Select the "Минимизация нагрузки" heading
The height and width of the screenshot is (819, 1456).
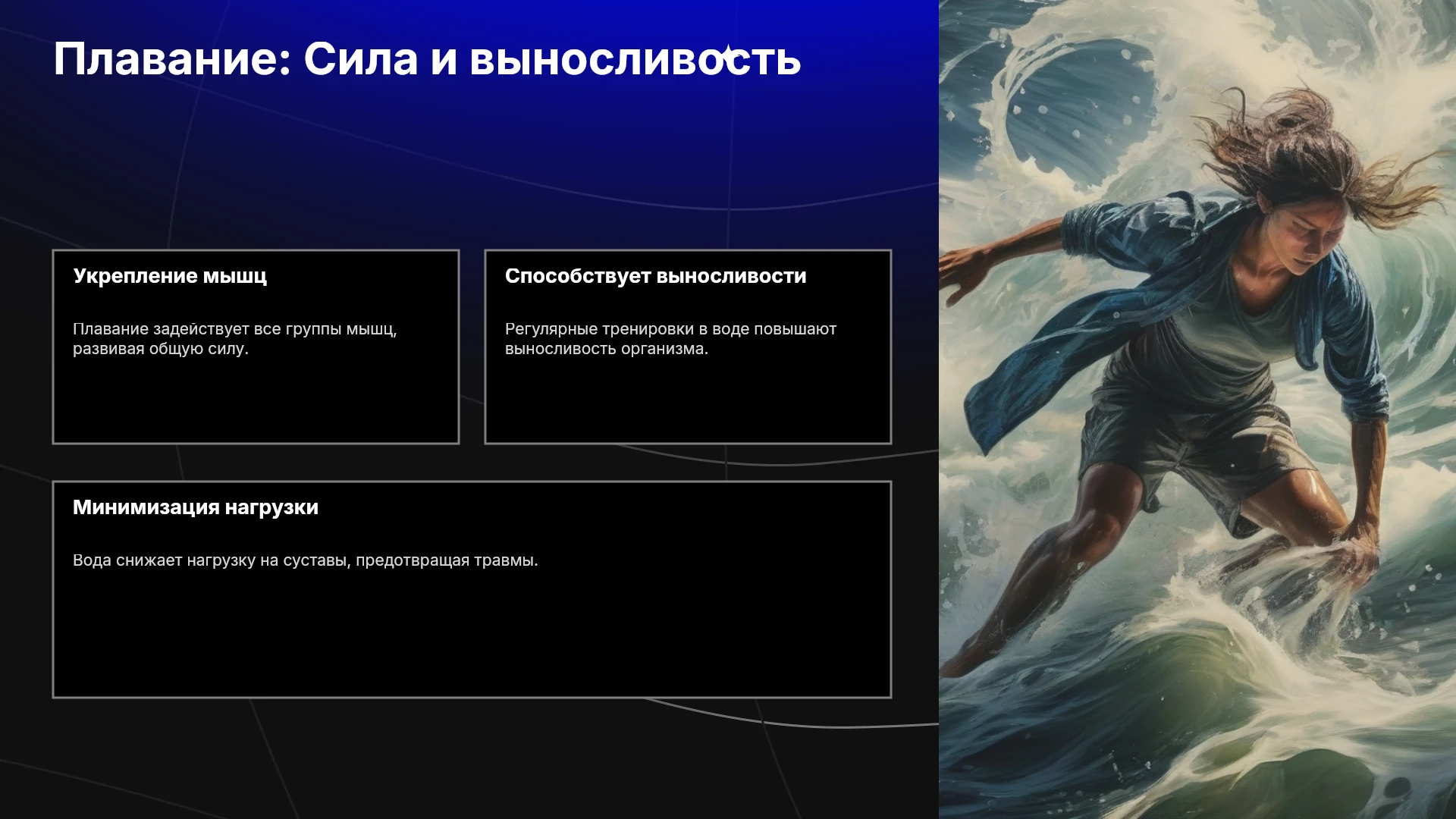coord(196,507)
